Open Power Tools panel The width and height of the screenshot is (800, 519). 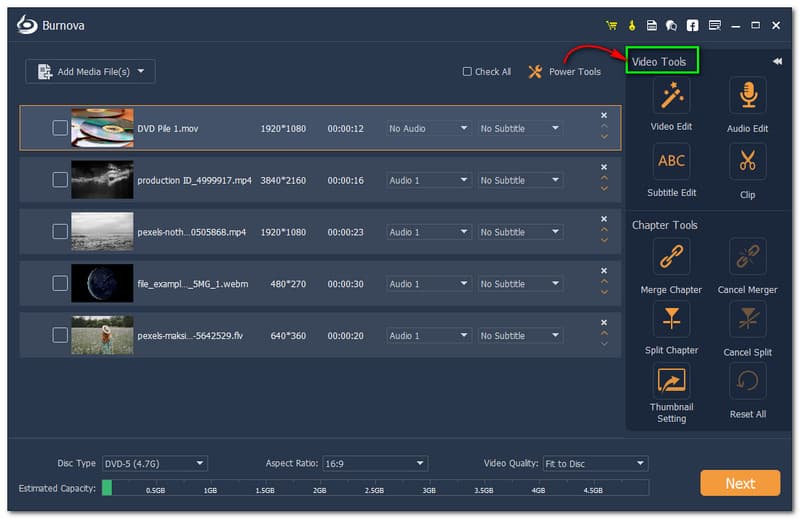pyautogui.click(x=564, y=72)
